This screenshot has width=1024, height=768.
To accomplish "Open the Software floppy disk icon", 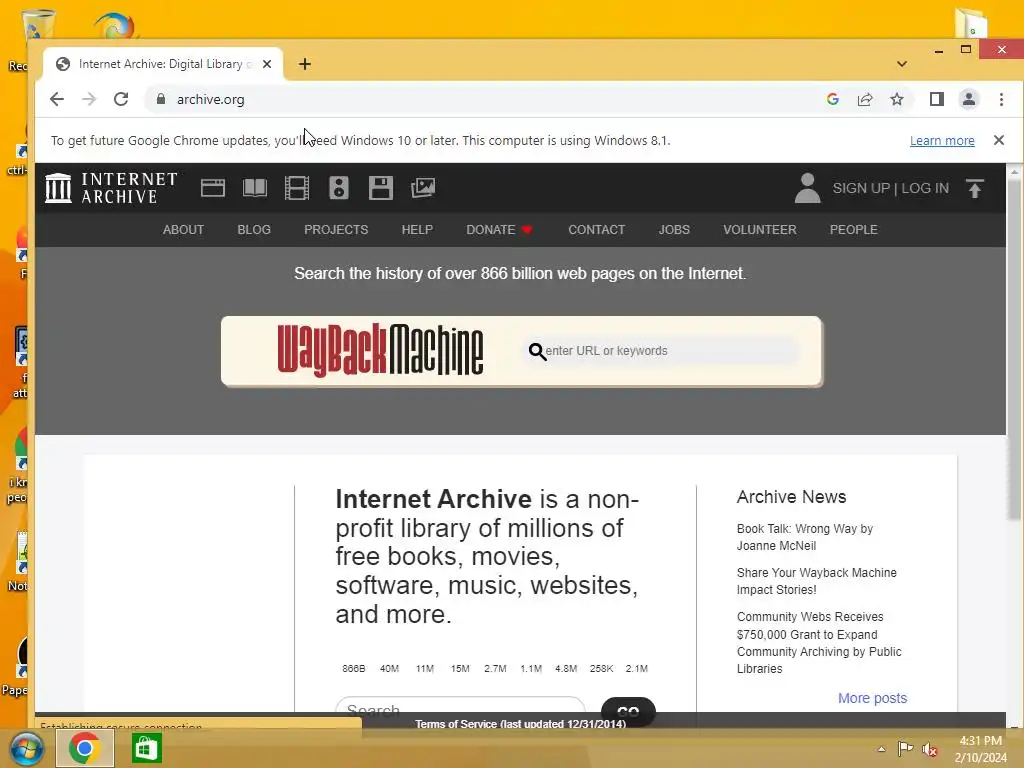I will tap(381, 188).
